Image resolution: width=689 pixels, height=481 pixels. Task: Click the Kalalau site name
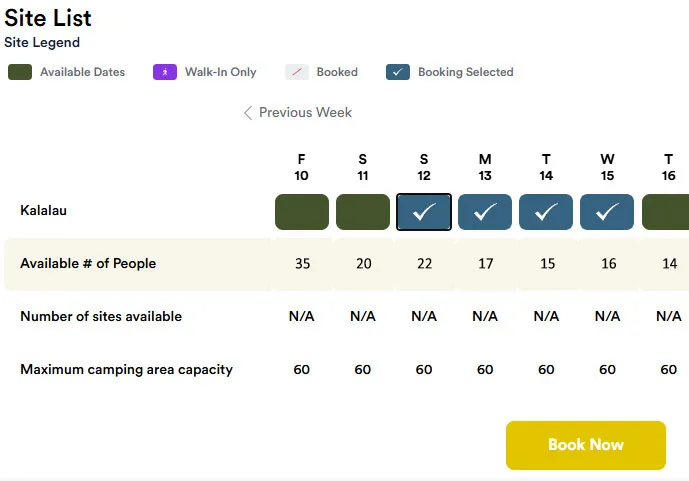[x=44, y=211]
